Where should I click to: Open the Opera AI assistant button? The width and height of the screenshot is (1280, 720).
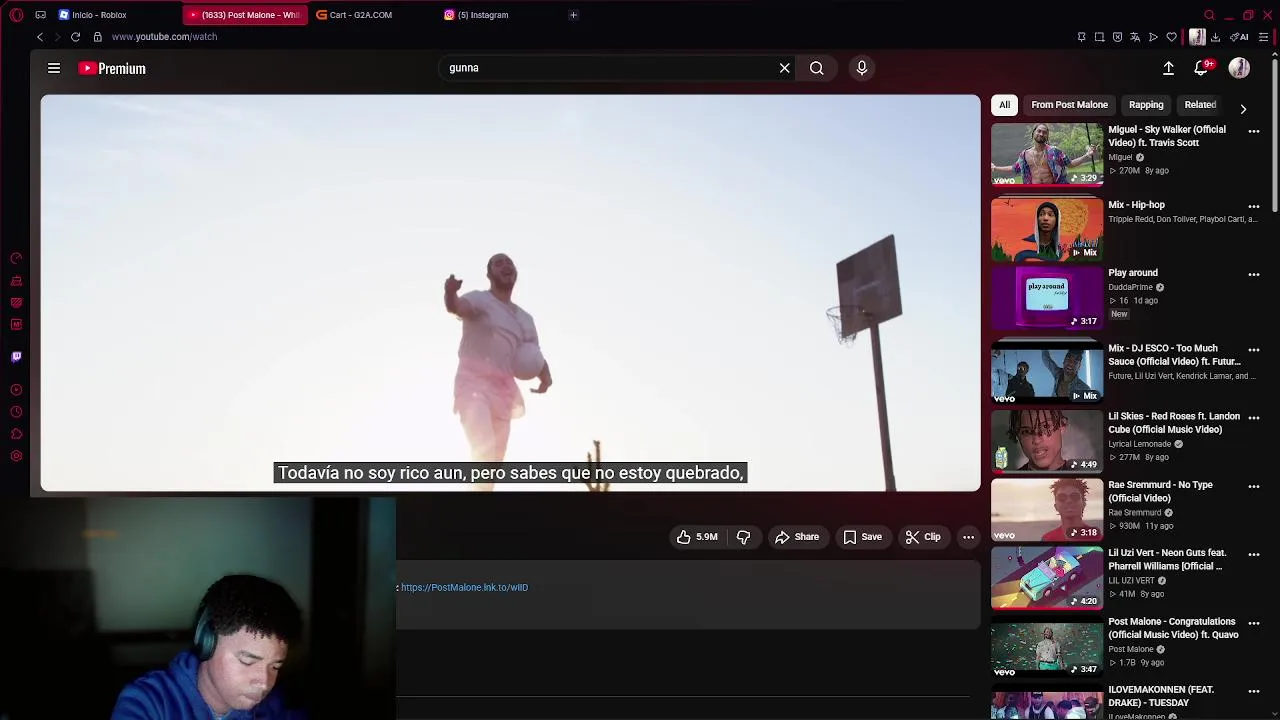click(x=1240, y=37)
